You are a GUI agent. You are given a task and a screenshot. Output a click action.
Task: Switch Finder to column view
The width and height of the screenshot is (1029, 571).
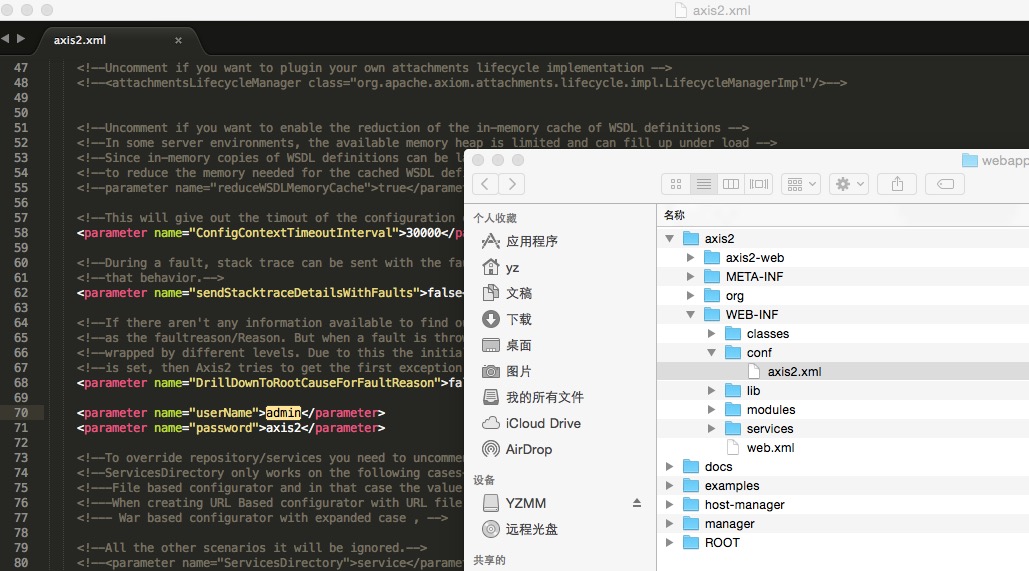click(731, 184)
